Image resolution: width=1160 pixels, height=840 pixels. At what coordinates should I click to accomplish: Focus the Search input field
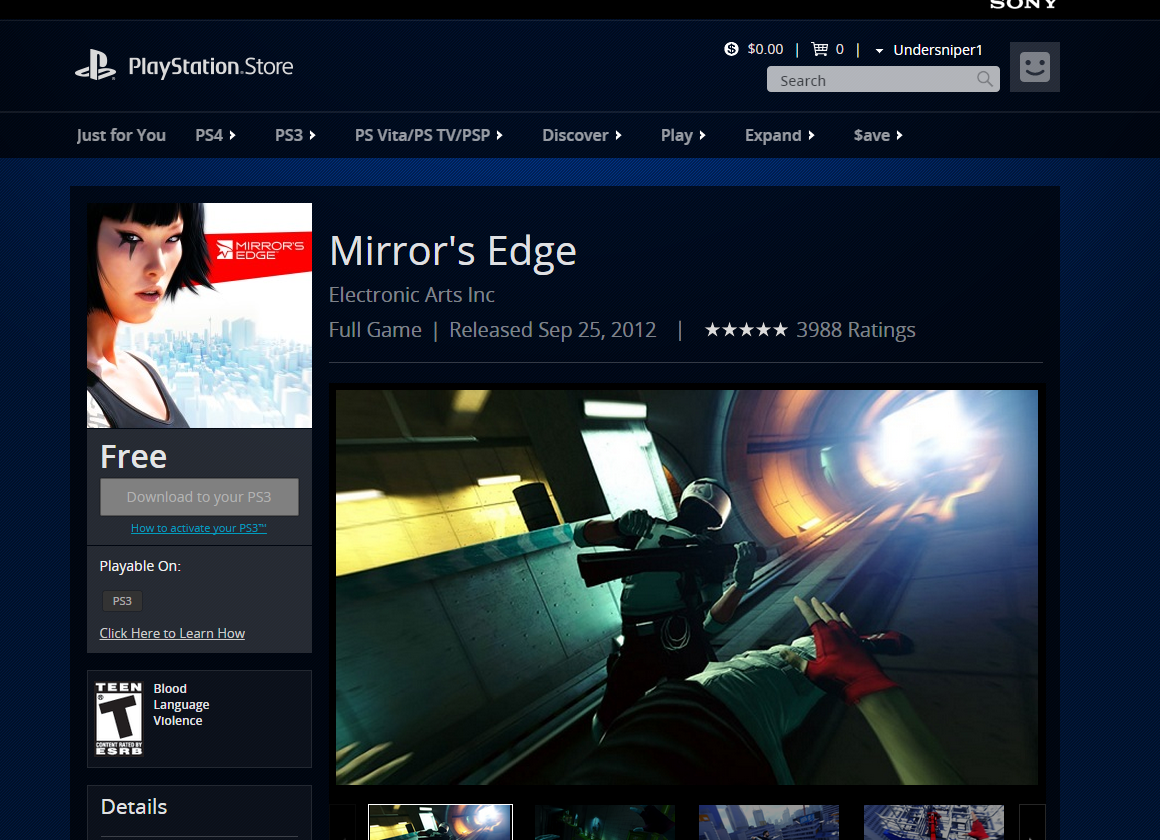[883, 79]
